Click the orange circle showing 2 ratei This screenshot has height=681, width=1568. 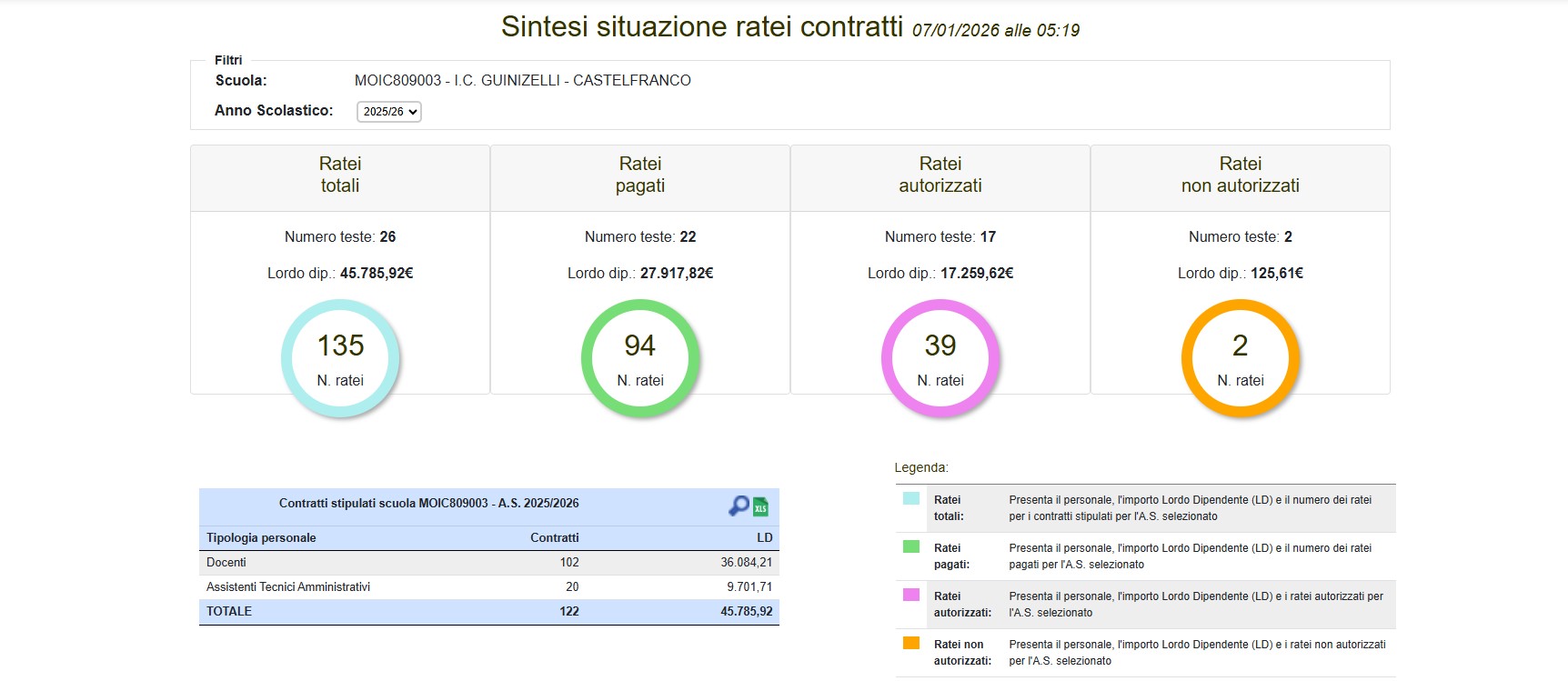(x=1241, y=358)
